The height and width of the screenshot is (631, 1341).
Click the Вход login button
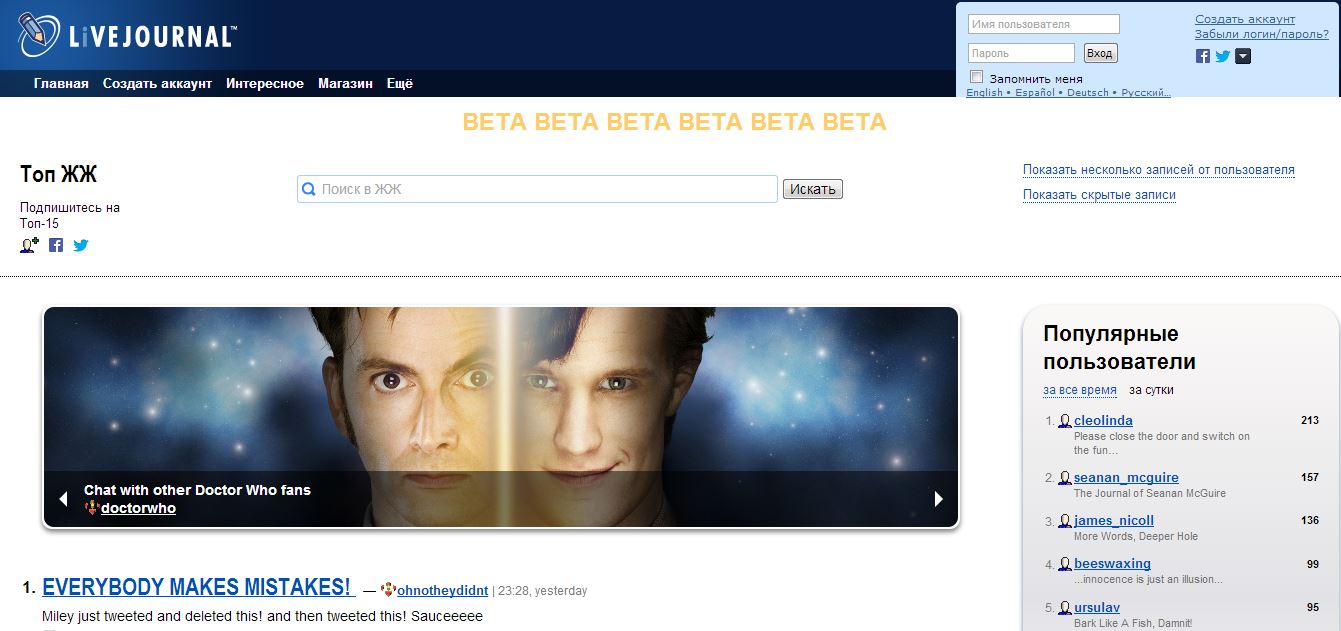pos(1100,53)
